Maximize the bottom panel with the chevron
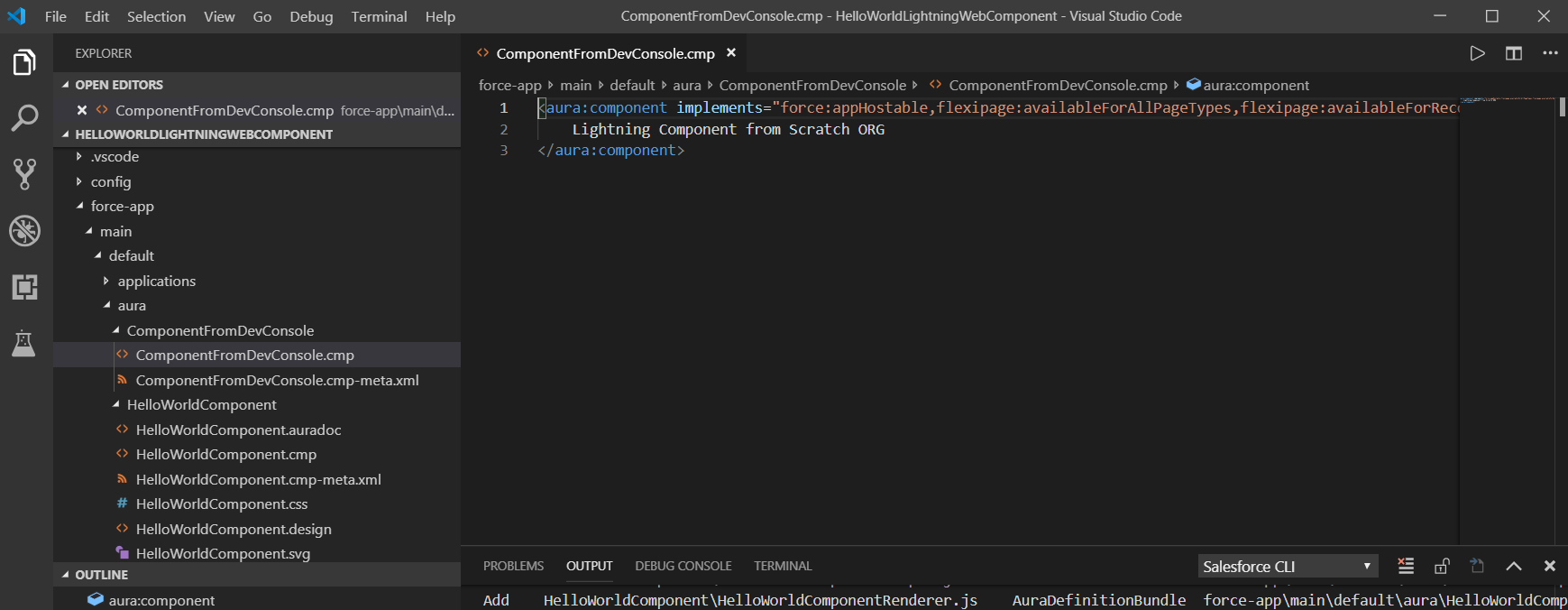Viewport: 1568px width, 610px height. (1514, 566)
